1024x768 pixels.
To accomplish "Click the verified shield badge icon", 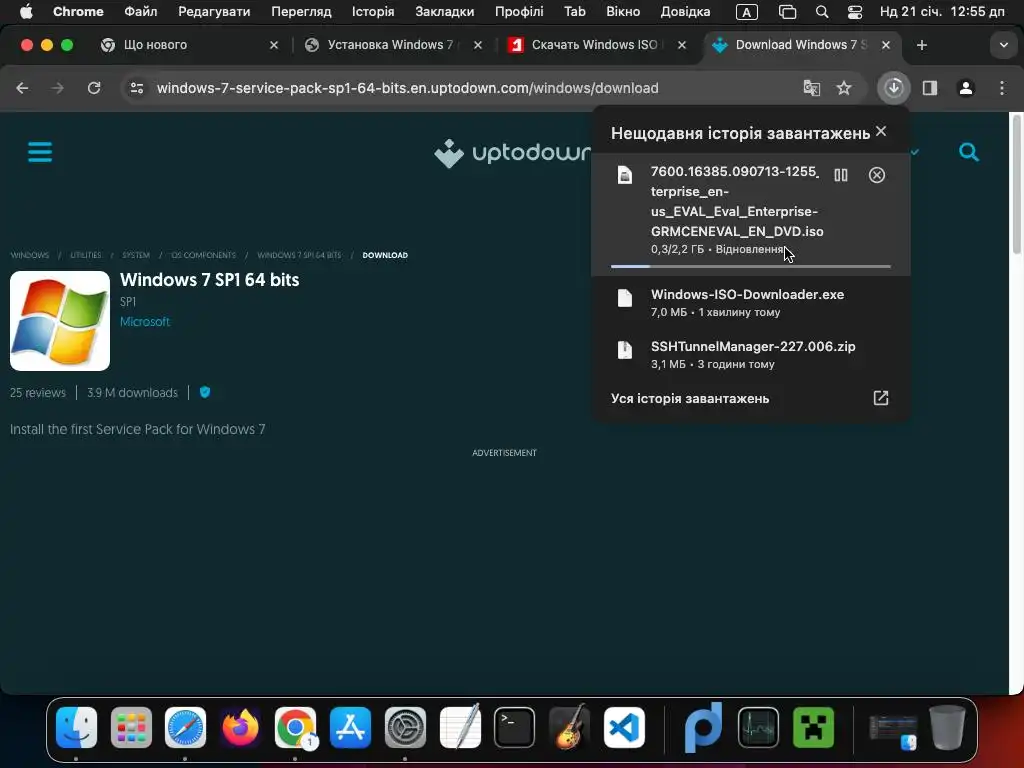I will [204, 392].
